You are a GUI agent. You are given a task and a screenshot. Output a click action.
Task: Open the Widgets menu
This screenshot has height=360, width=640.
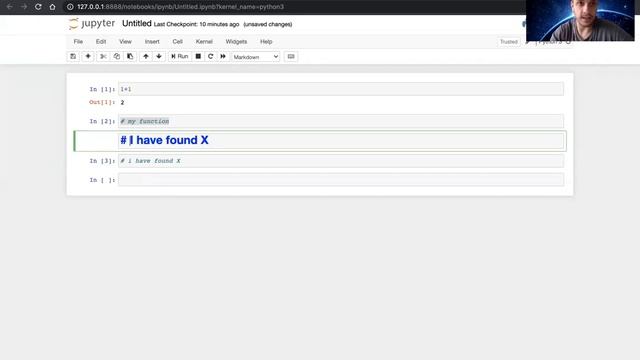click(x=236, y=42)
